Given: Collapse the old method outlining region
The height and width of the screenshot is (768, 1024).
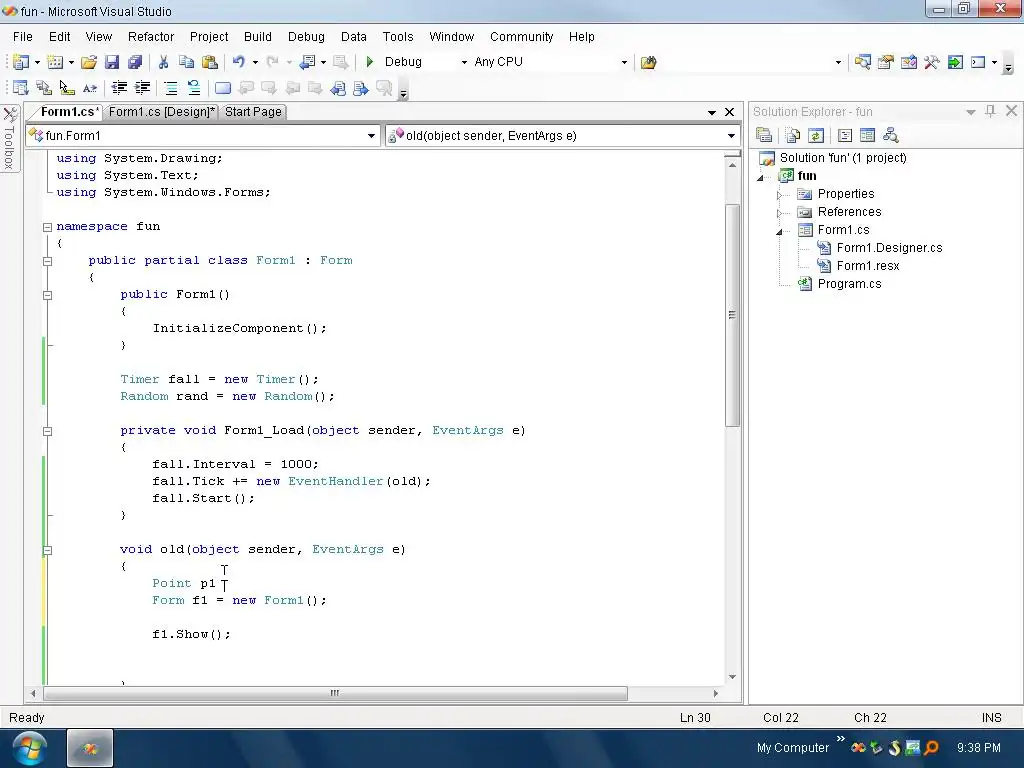Looking at the screenshot, I should pos(47,551).
